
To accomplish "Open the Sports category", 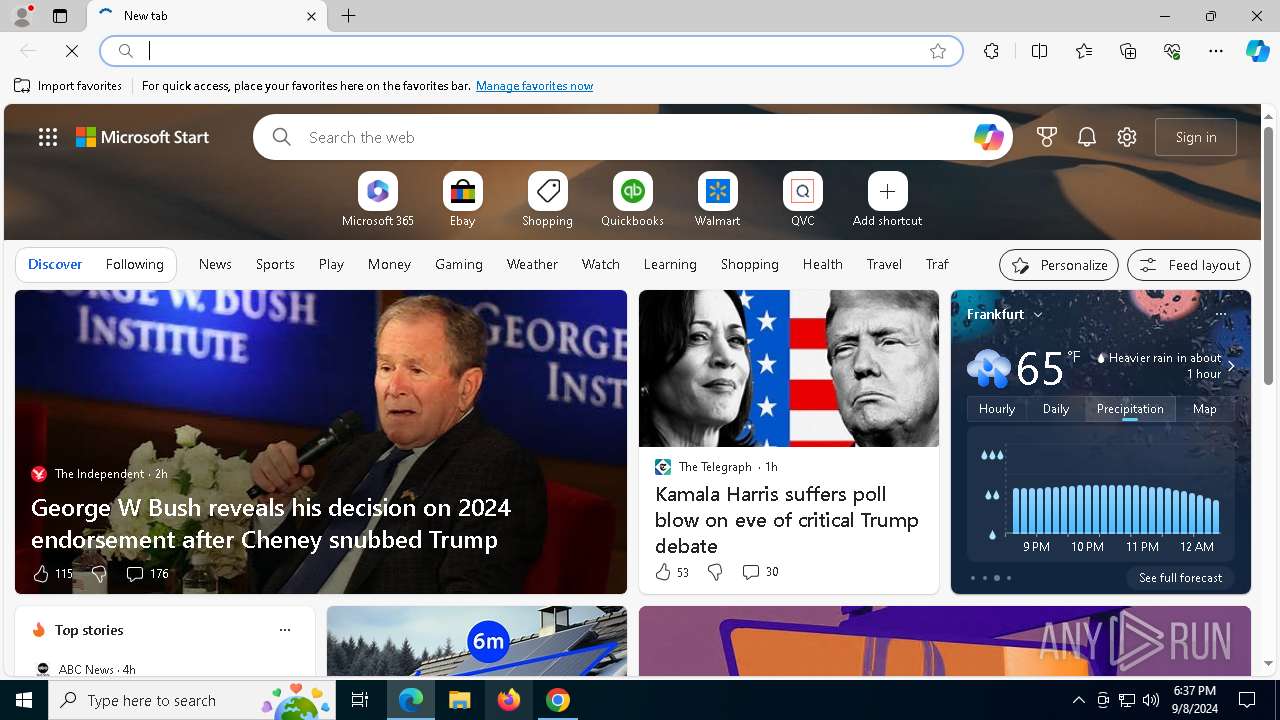I will pos(275,265).
